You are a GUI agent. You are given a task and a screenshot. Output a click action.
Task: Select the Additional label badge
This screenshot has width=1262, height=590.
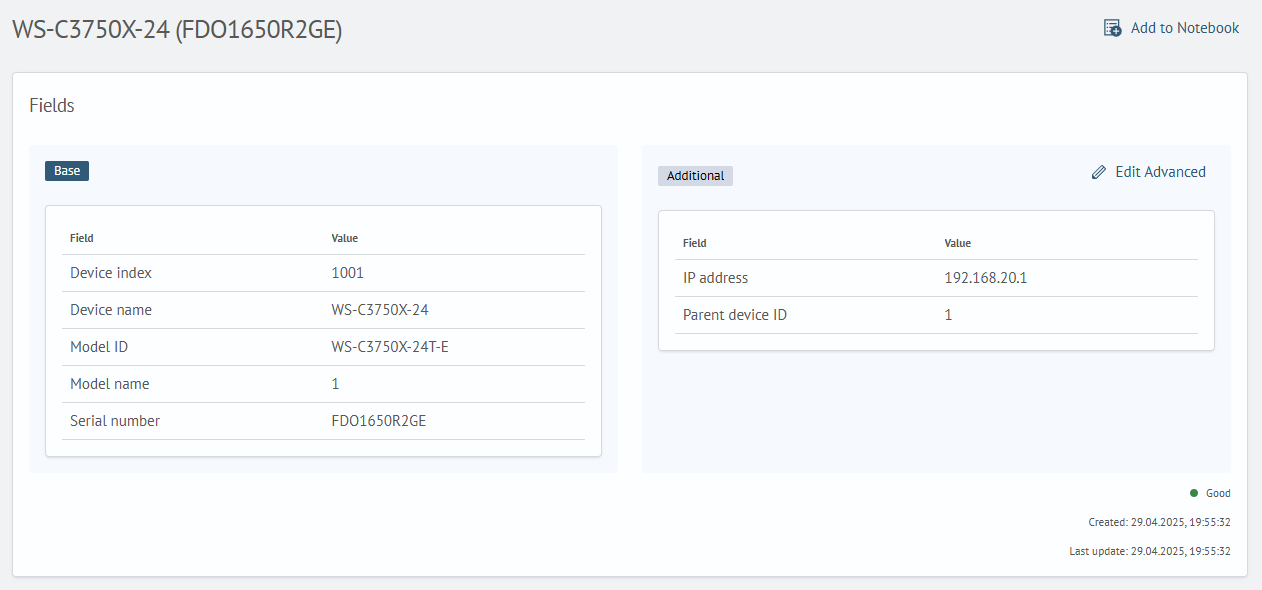[695, 176]
